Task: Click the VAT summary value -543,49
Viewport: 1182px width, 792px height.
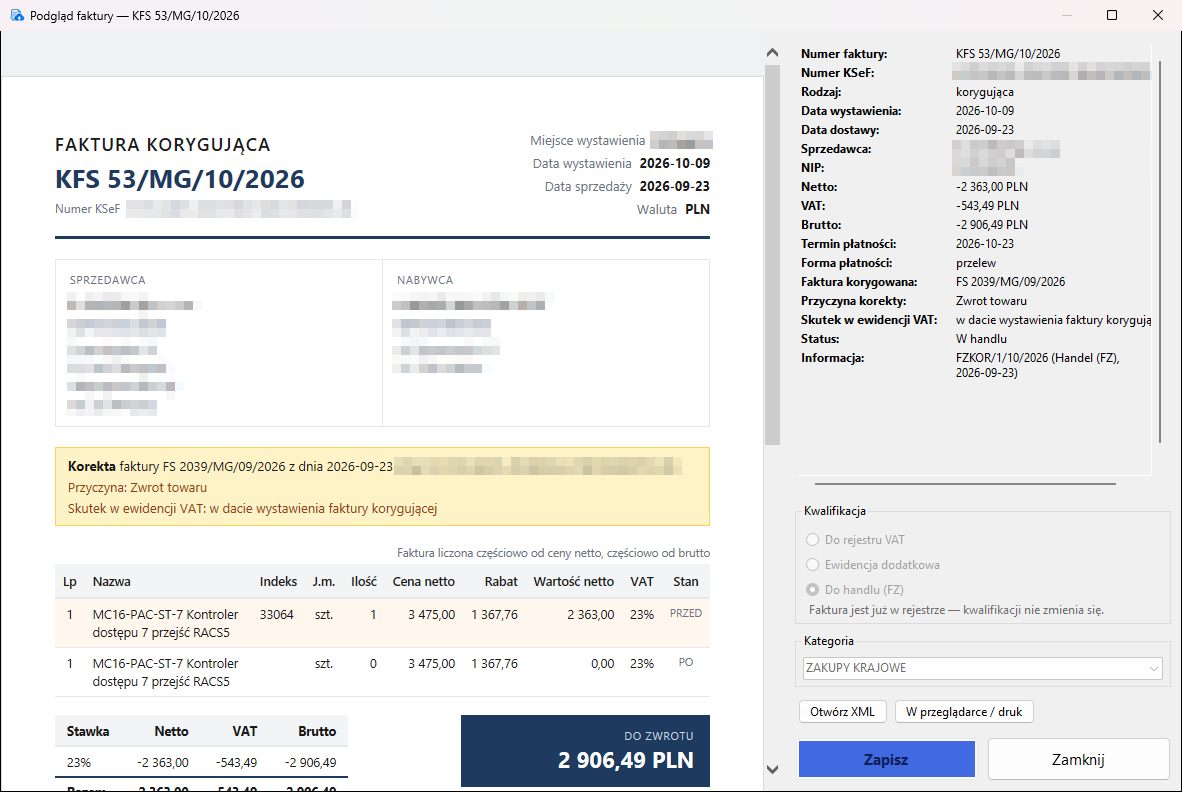Action: (236, 763)
